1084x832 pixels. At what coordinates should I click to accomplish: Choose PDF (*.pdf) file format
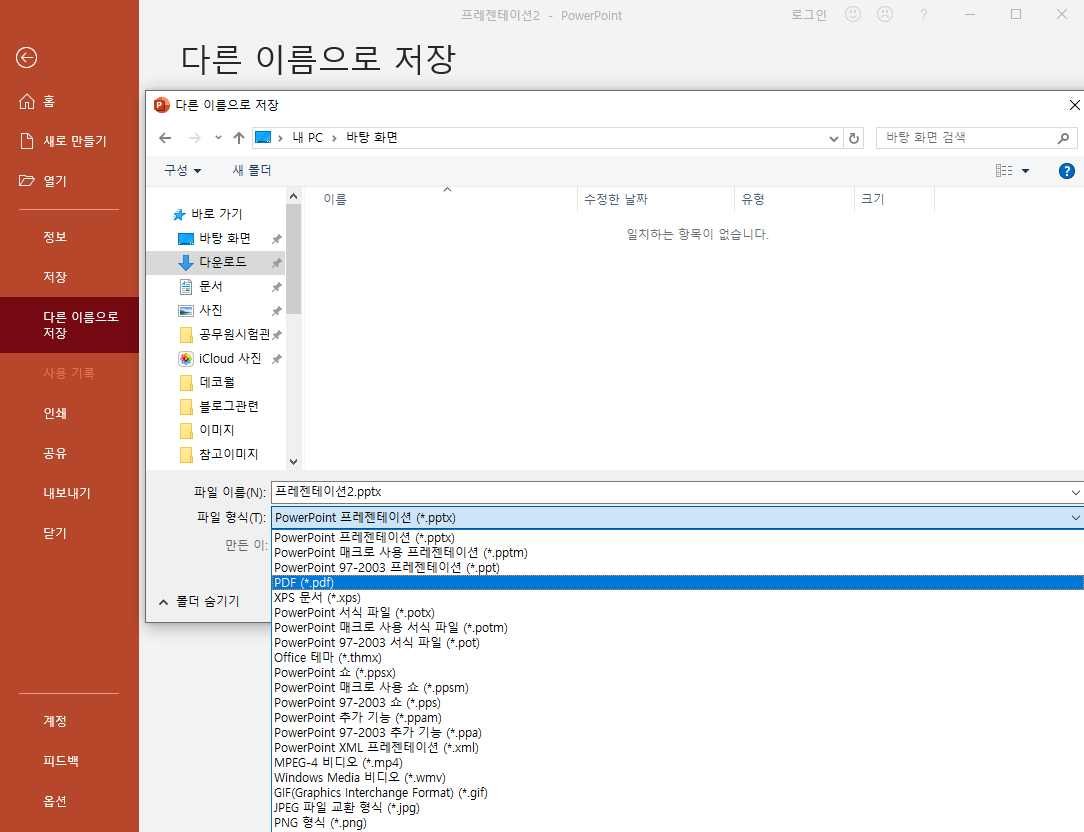(x=678, y=582)
